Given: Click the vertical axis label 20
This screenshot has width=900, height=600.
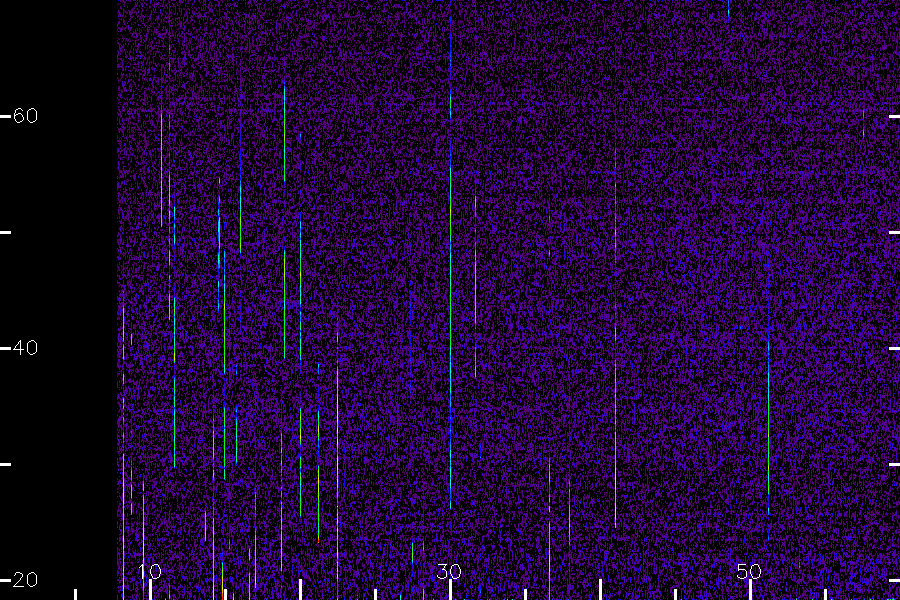Looking at the screenshot, I should coord(25,580).
